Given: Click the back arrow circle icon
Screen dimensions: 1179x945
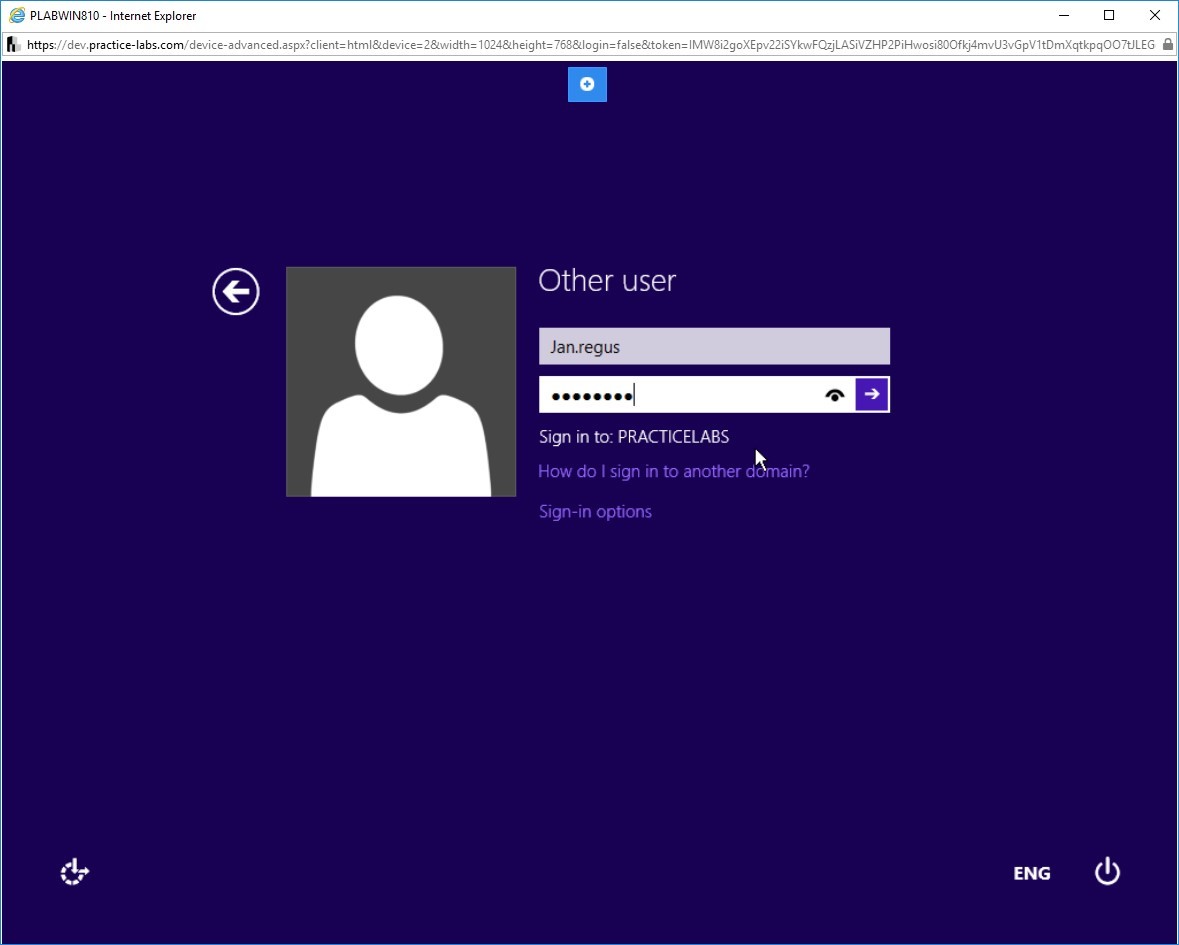Looking at the screenshot, I should (235, 292).
